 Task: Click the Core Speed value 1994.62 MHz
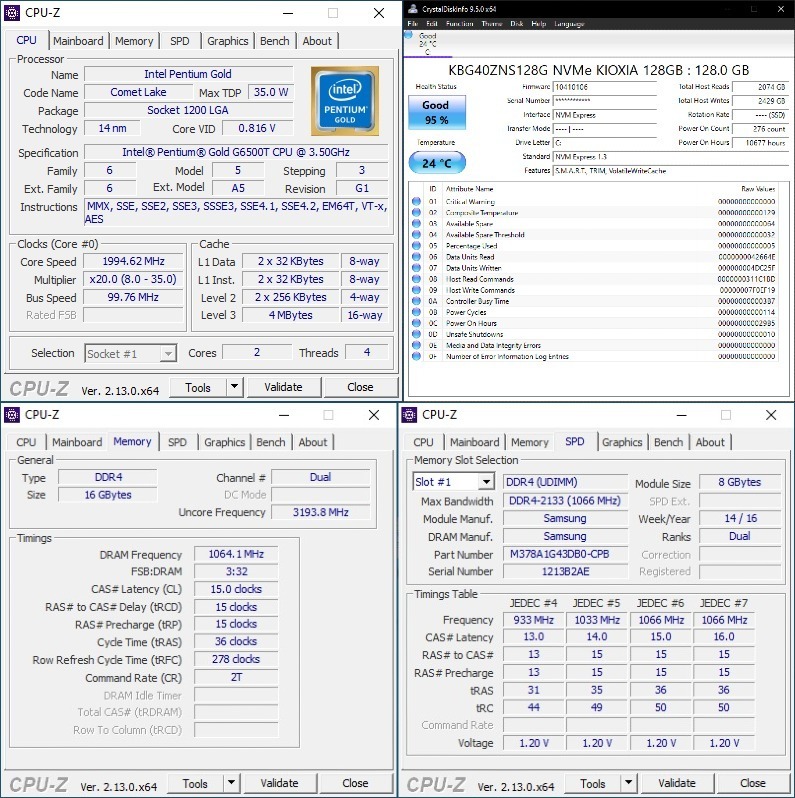133,261
